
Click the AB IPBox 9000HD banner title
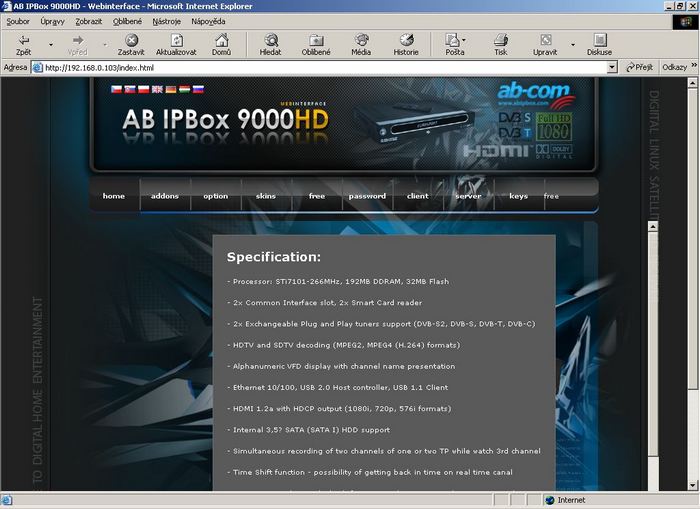225,120
